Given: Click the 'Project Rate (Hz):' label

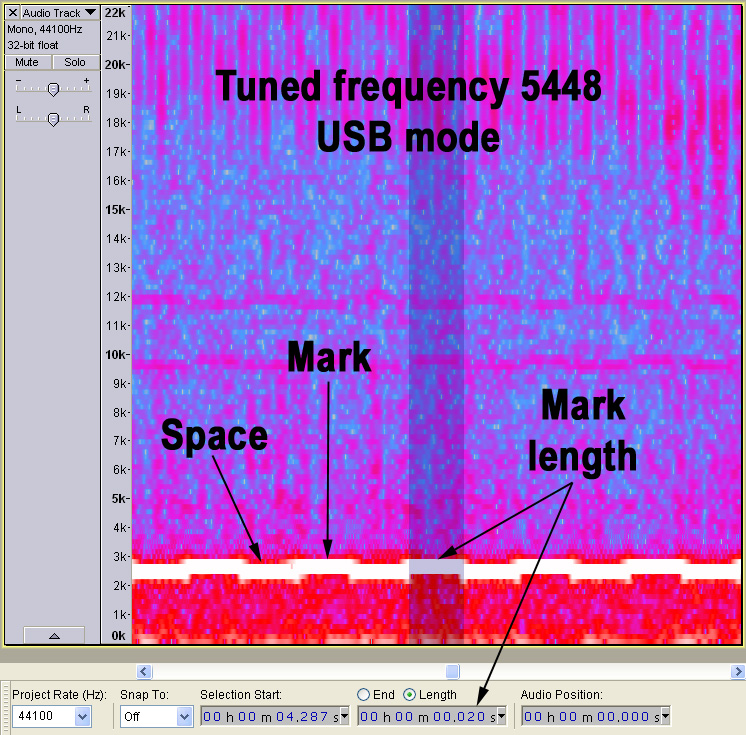Looking at the screenshot, I should [x=59, y=695].
